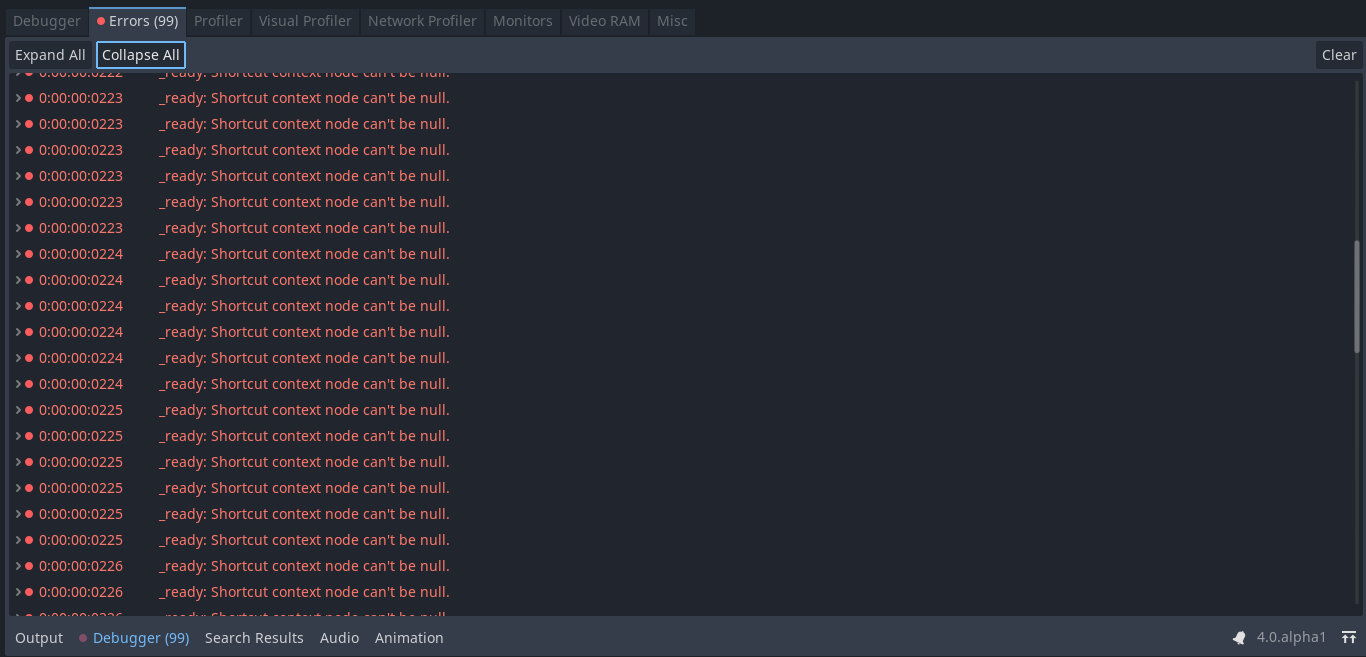This screenshot has height=657, width=1366.
Task: Switch to the Audio panel
Action: [x=339, y=637]
